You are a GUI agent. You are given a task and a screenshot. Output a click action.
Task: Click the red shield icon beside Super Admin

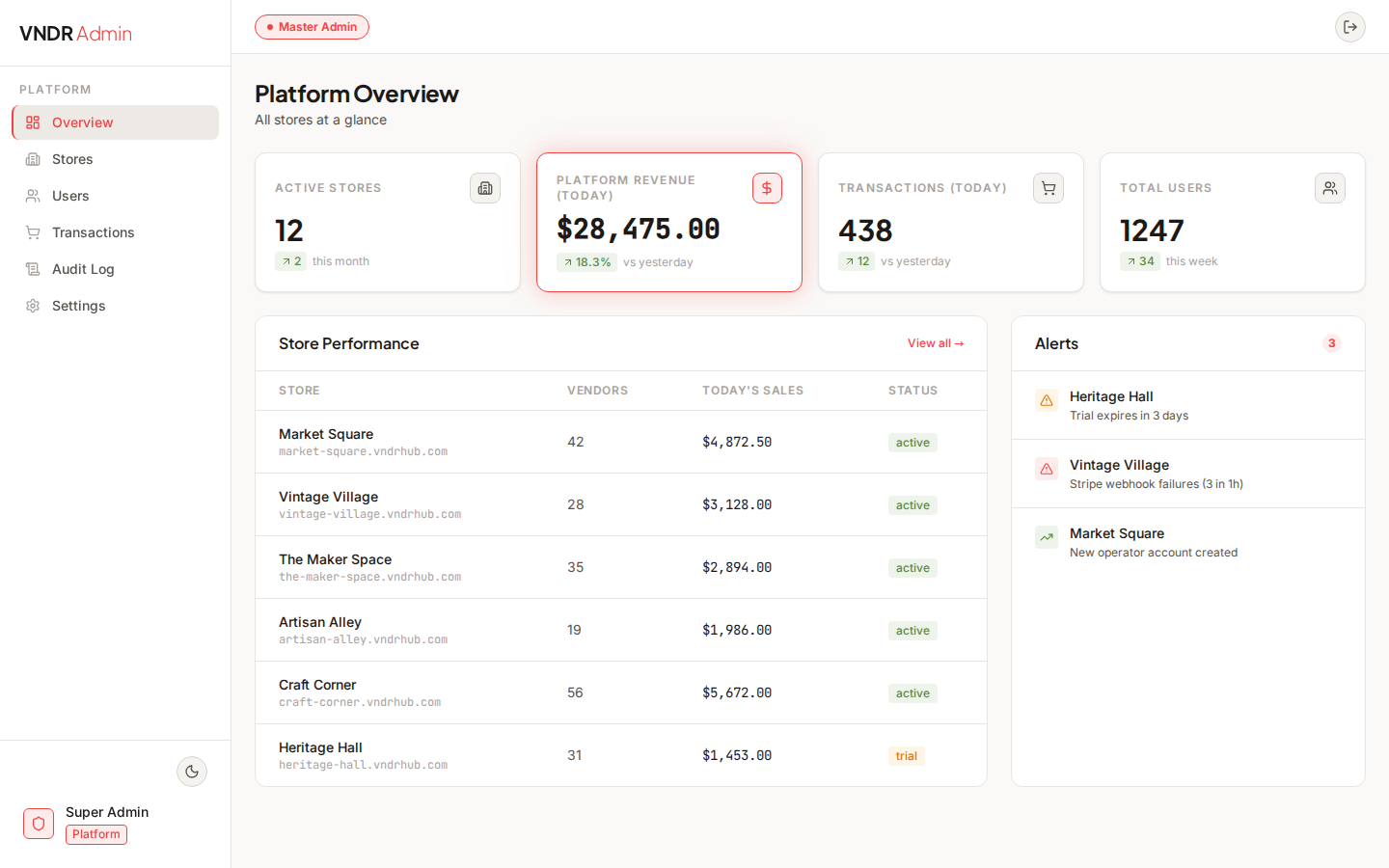click(38, 824)
